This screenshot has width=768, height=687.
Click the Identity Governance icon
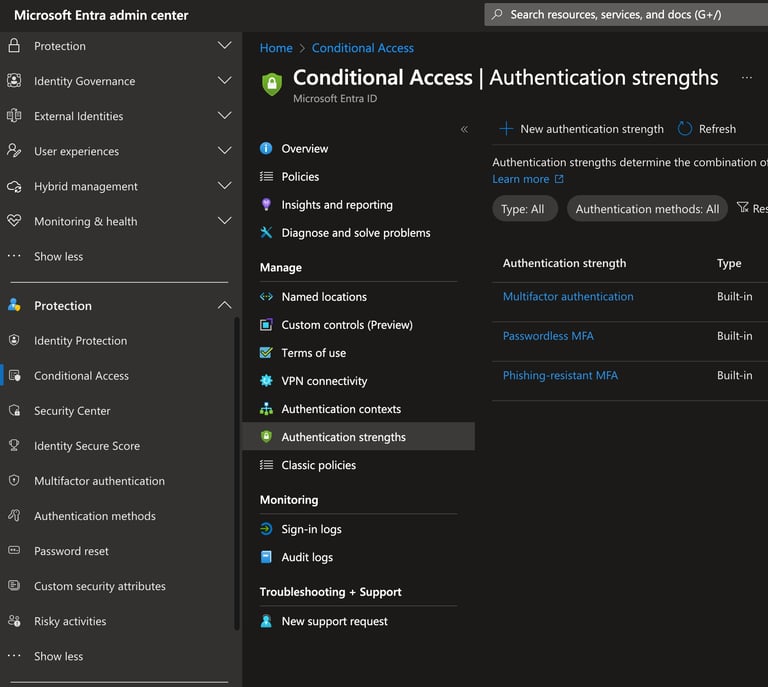tap(14, 81)
